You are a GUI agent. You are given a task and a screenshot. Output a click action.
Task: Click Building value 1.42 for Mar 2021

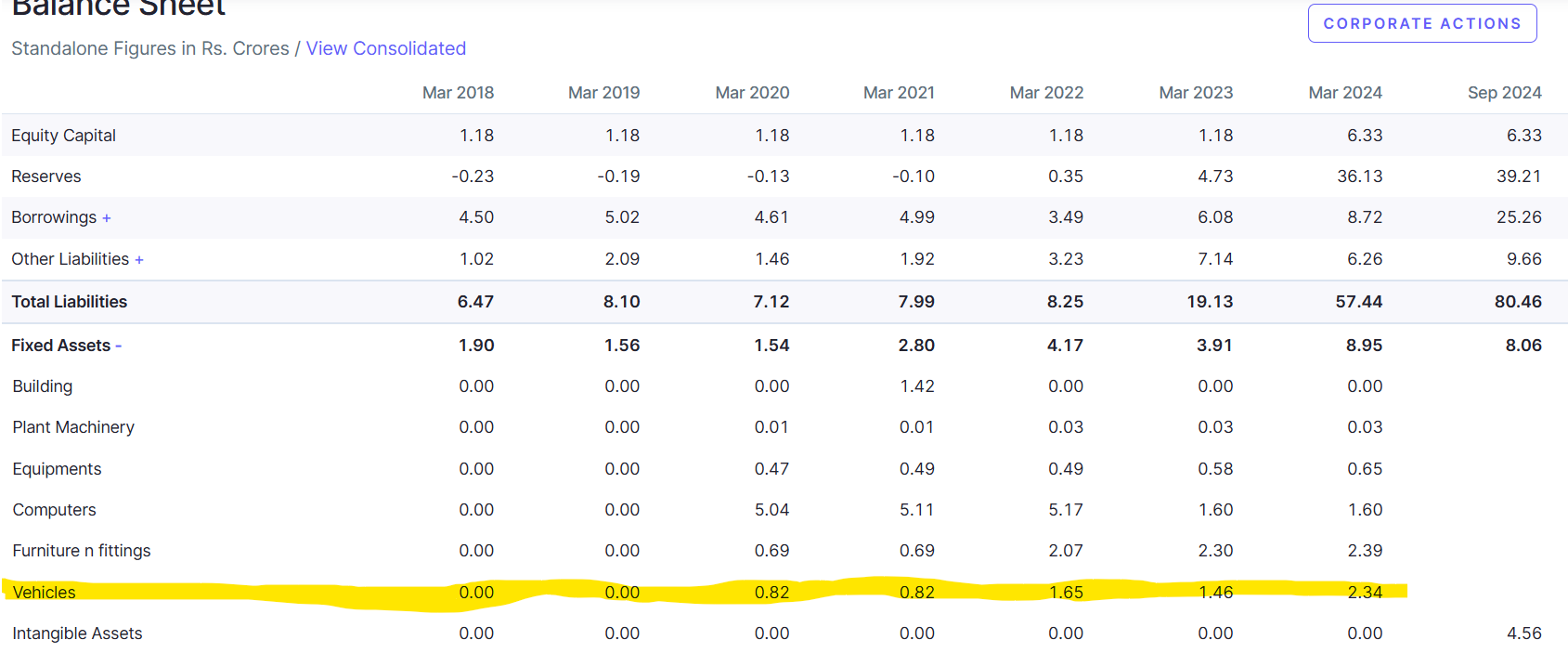click(917, 386)
